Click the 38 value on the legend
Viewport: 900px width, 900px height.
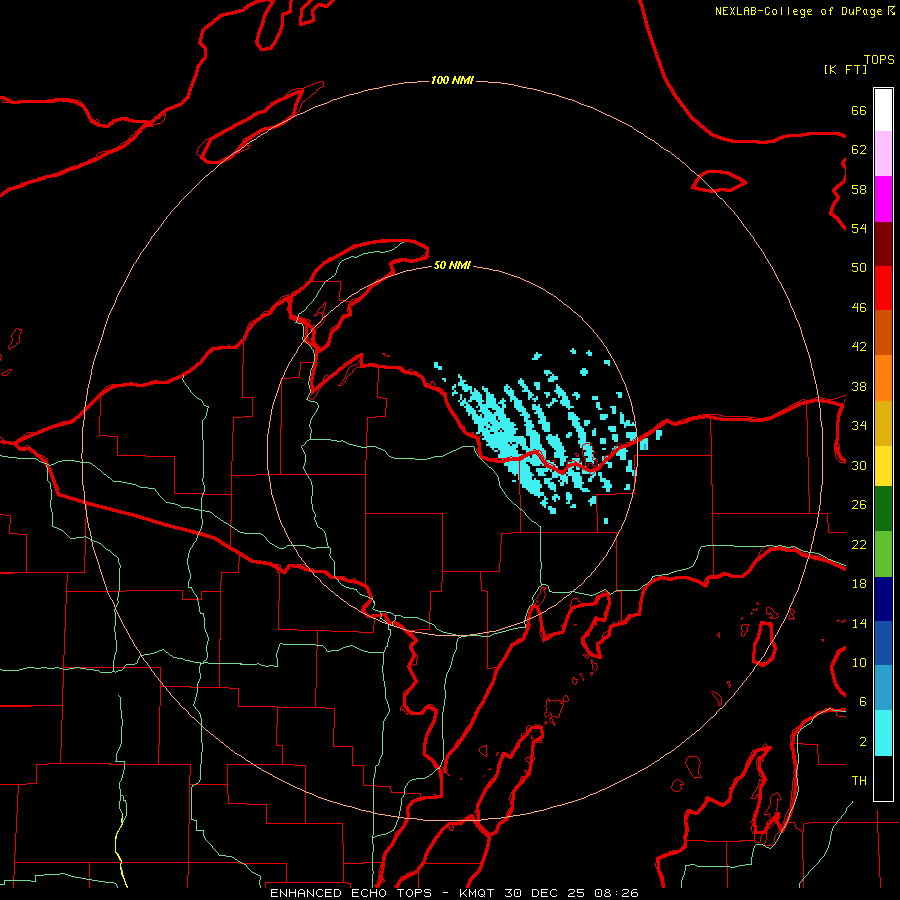coord(859,386)
